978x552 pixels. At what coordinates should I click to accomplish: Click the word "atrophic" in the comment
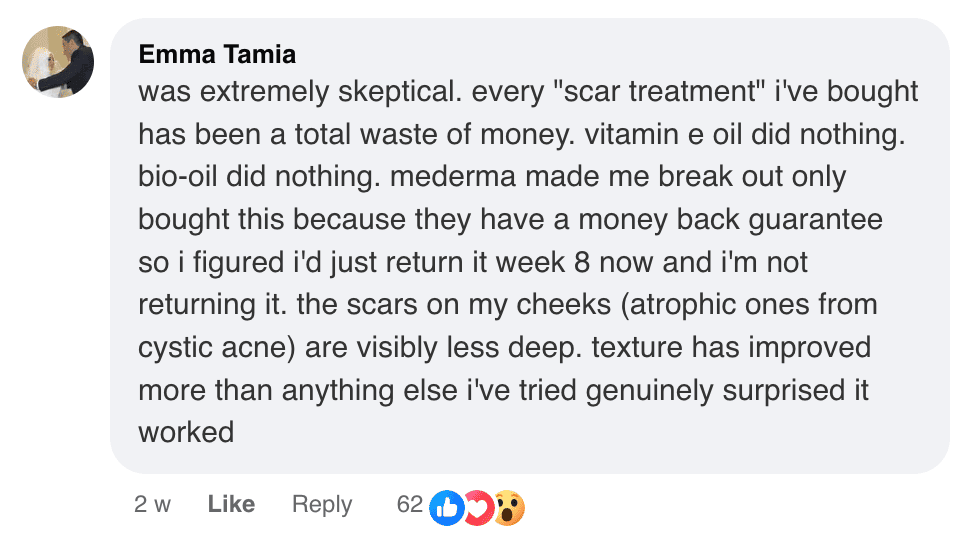(685, 305)
